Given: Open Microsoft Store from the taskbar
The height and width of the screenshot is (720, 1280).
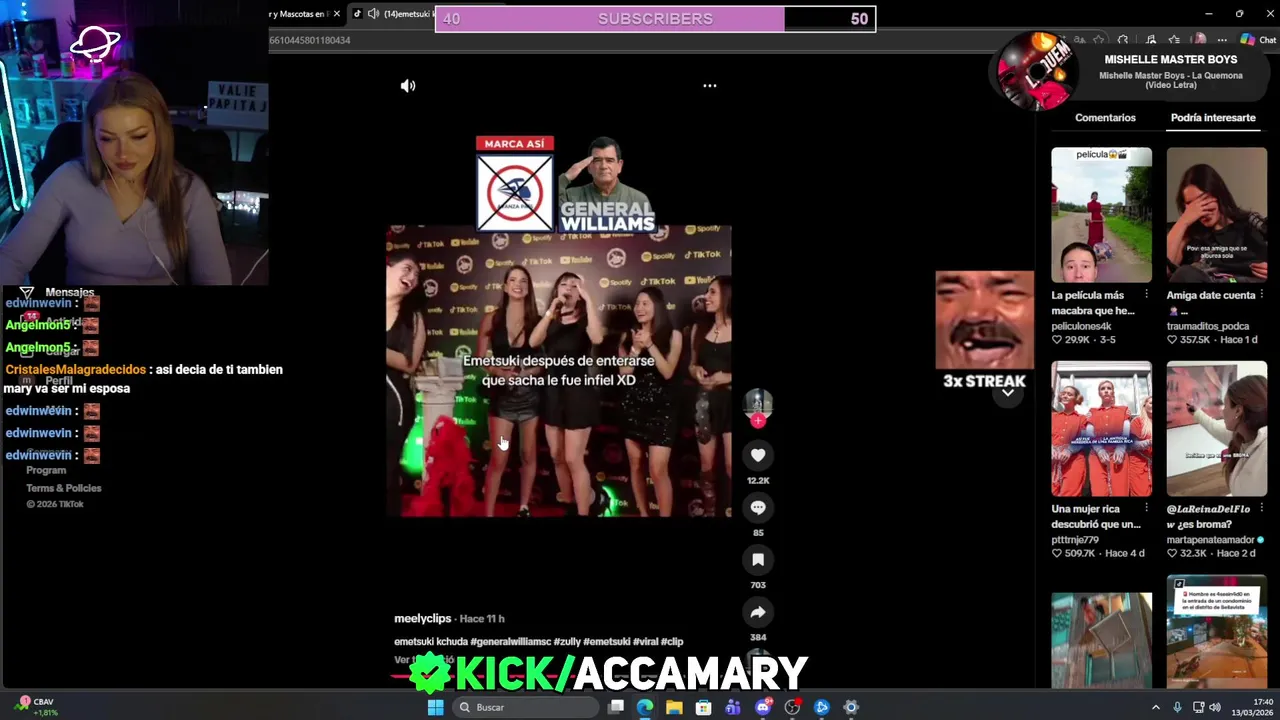Looking at the screenshot, I should [704, 707].
